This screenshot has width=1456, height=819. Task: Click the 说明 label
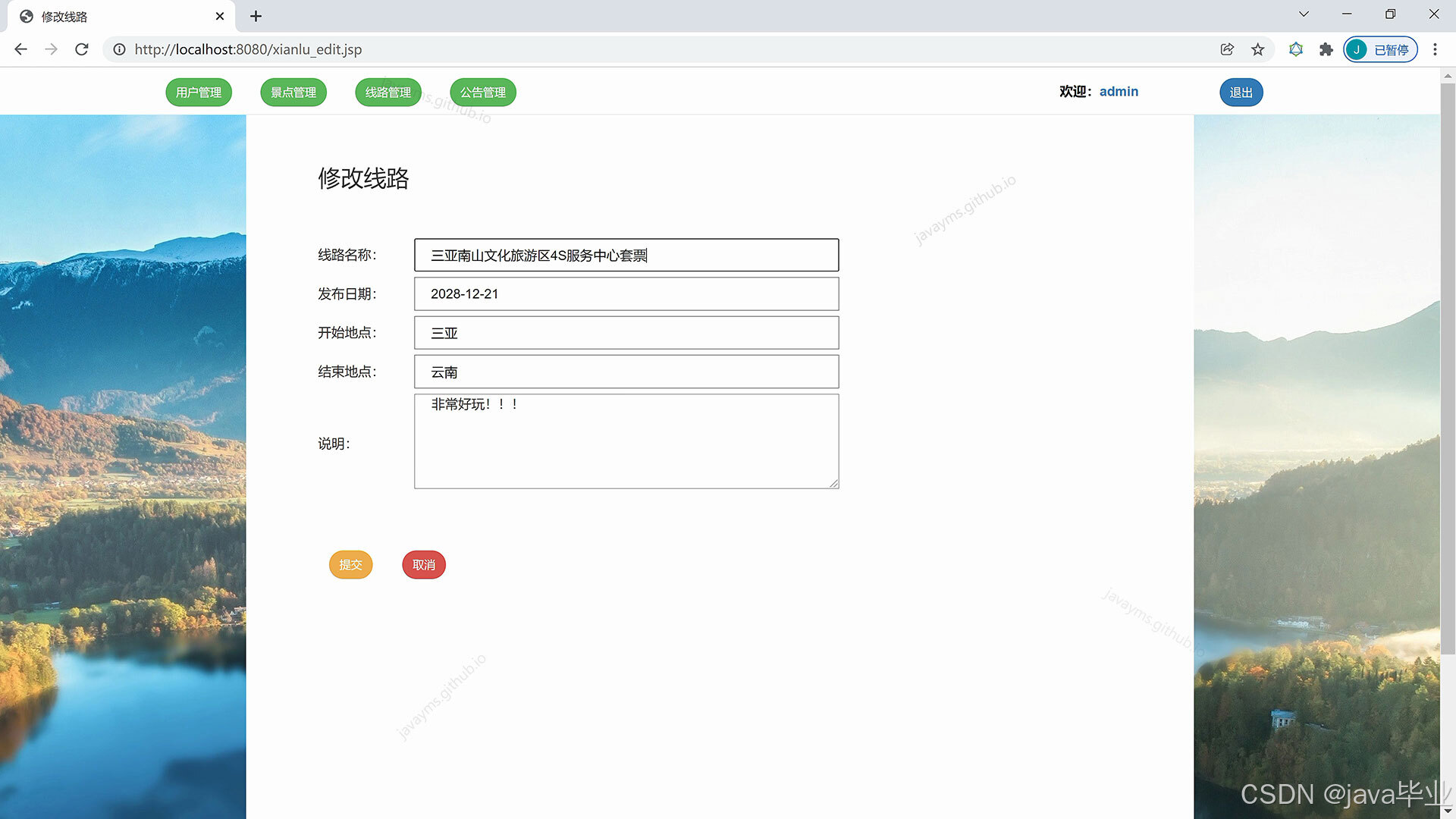[334, 444]
